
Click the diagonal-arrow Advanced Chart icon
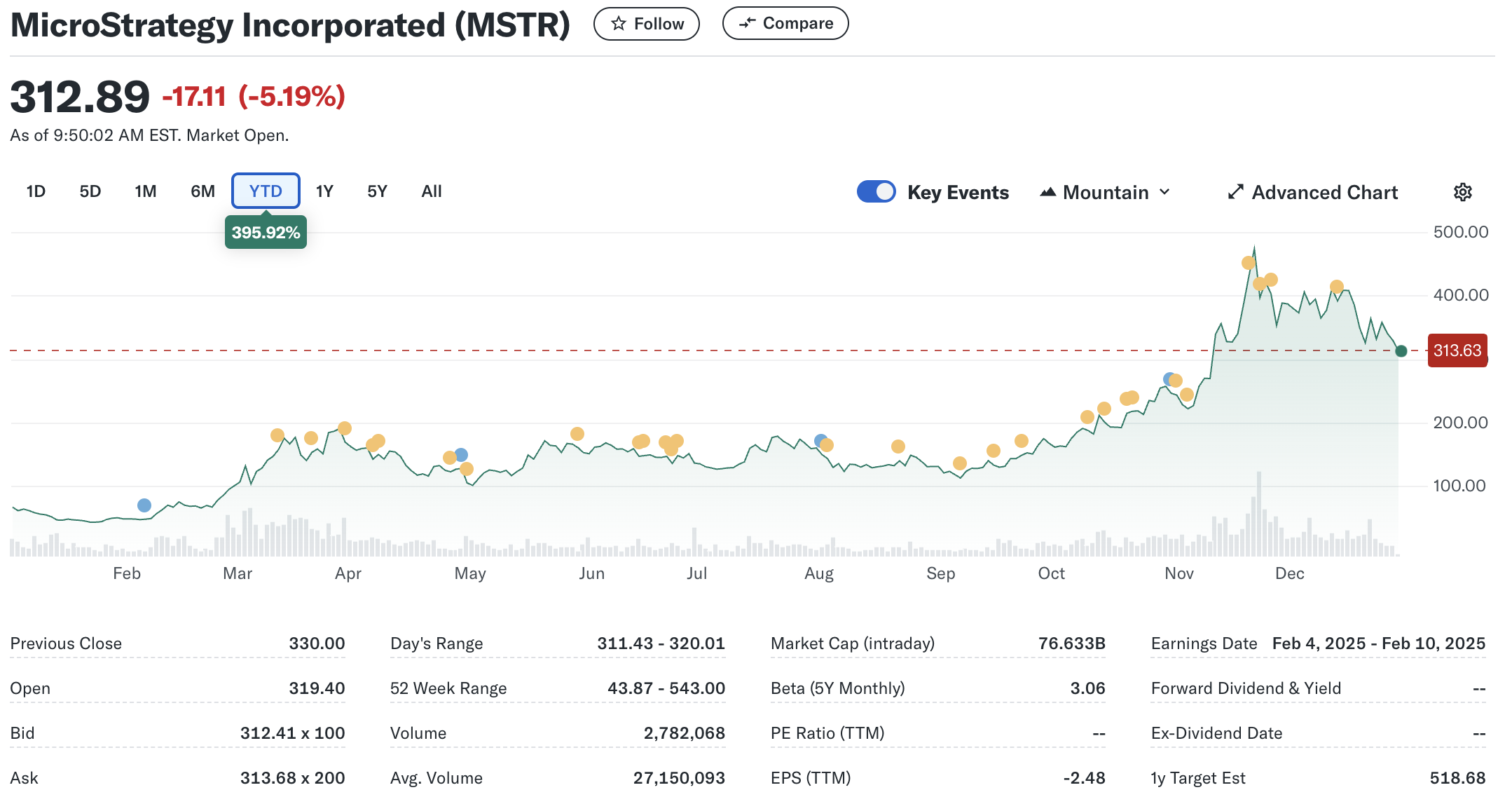click(1237, 191)
